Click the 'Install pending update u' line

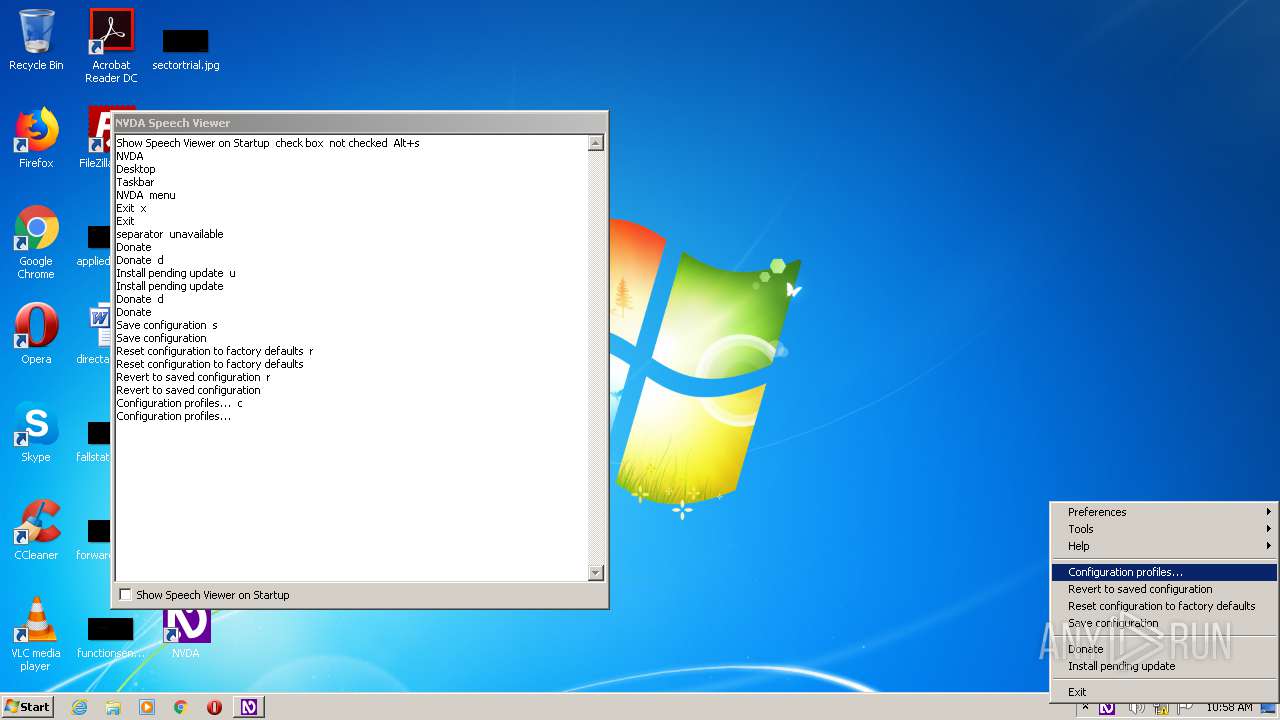point(176,273)
